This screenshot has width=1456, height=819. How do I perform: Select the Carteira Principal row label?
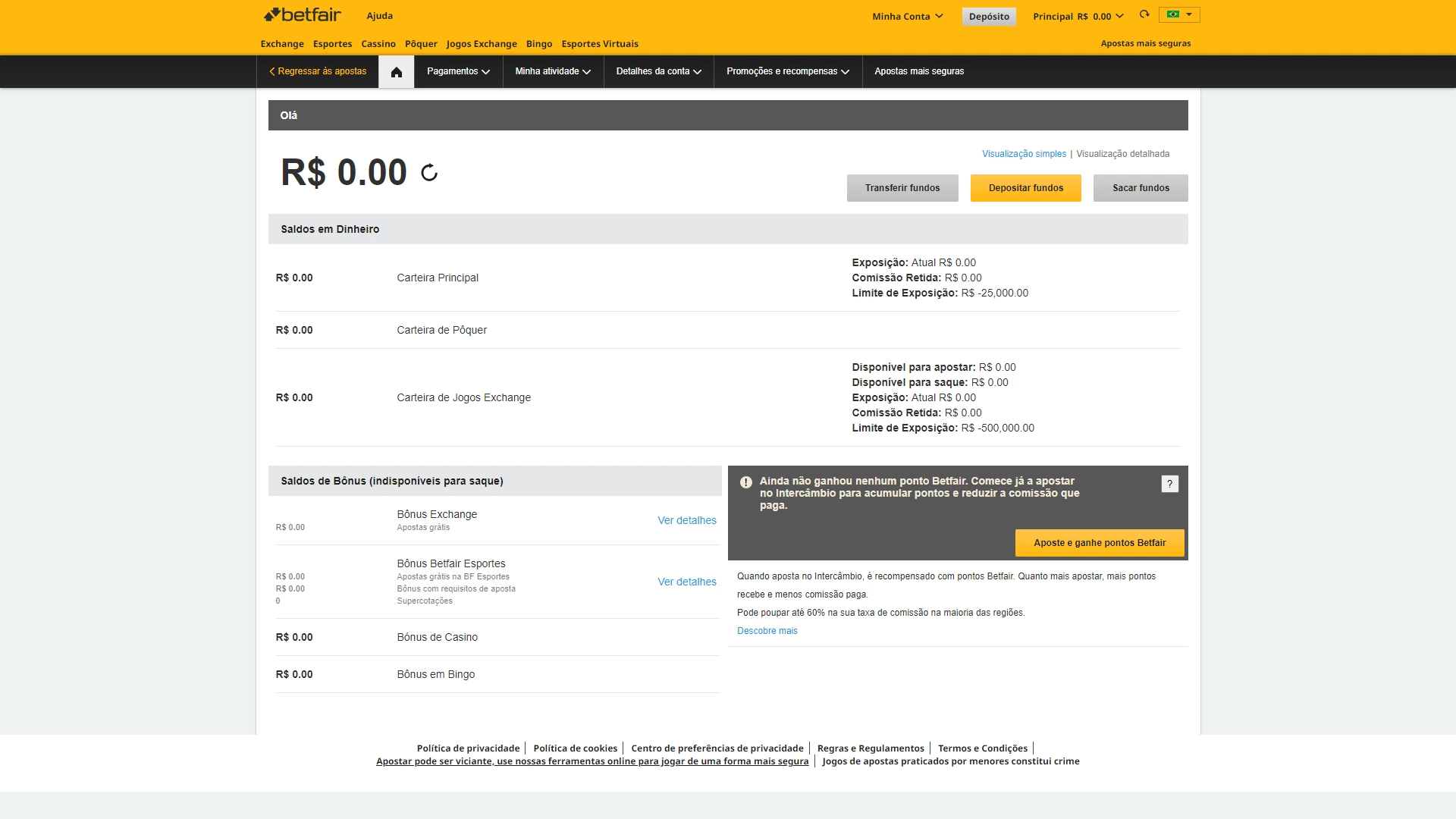(438, 278)
